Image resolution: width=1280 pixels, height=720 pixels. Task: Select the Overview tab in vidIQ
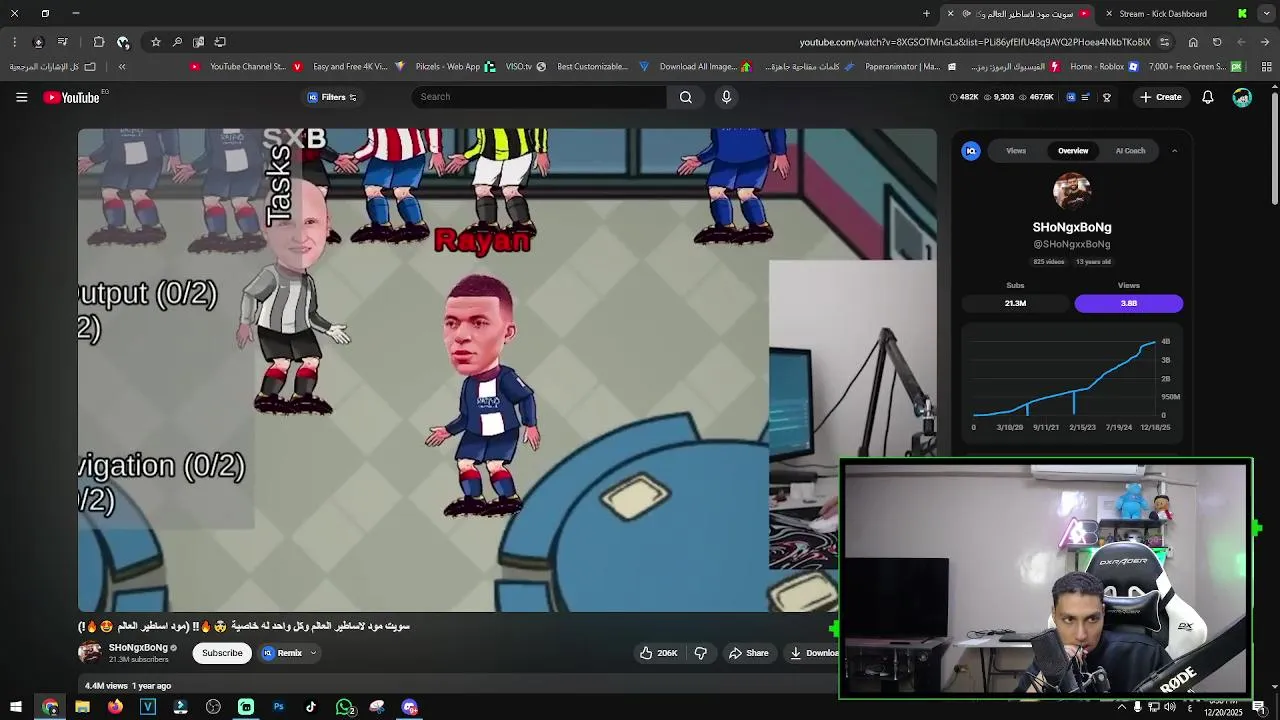click(x=1073, y=151)
